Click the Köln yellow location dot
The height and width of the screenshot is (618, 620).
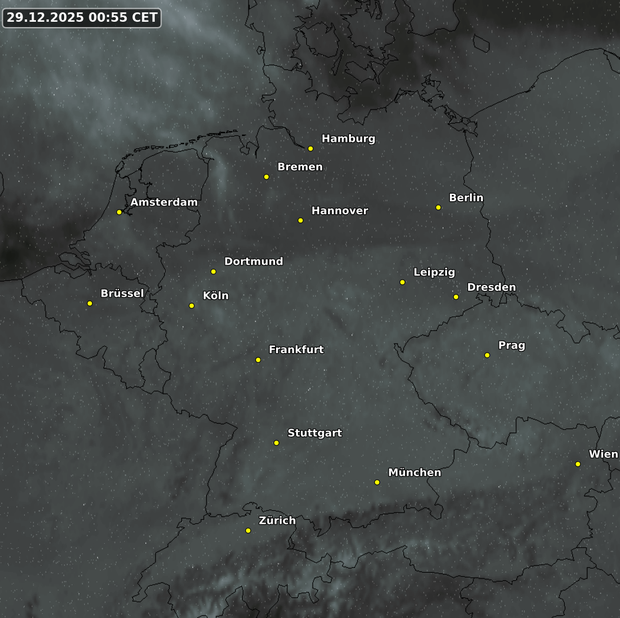tap(192, 306)
